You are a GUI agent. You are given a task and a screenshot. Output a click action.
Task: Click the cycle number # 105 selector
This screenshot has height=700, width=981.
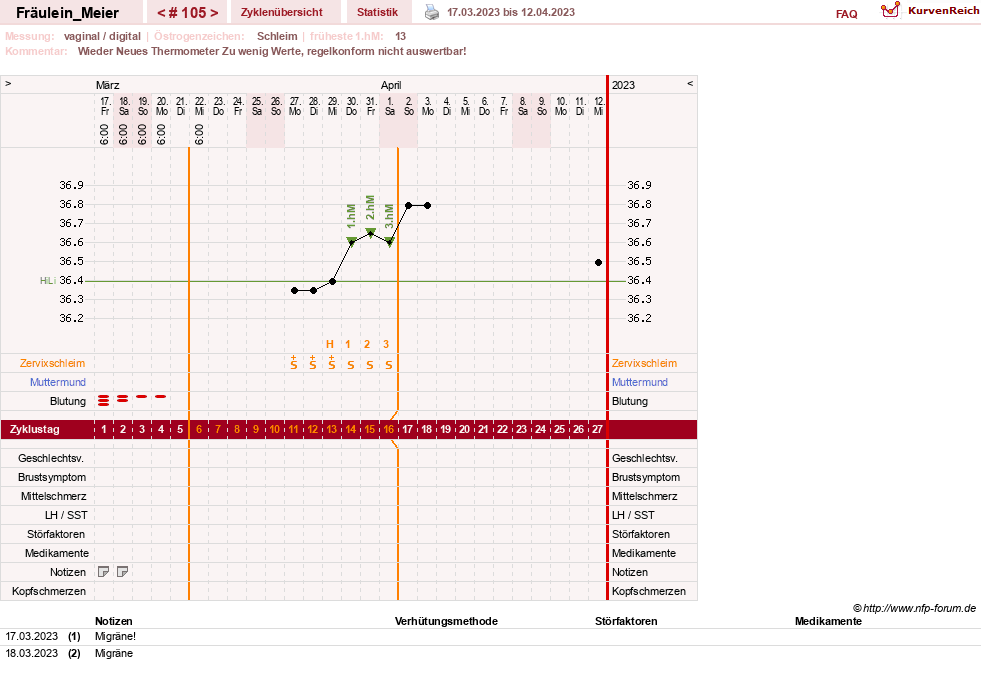pyautogui.click(x=188, y=12)
